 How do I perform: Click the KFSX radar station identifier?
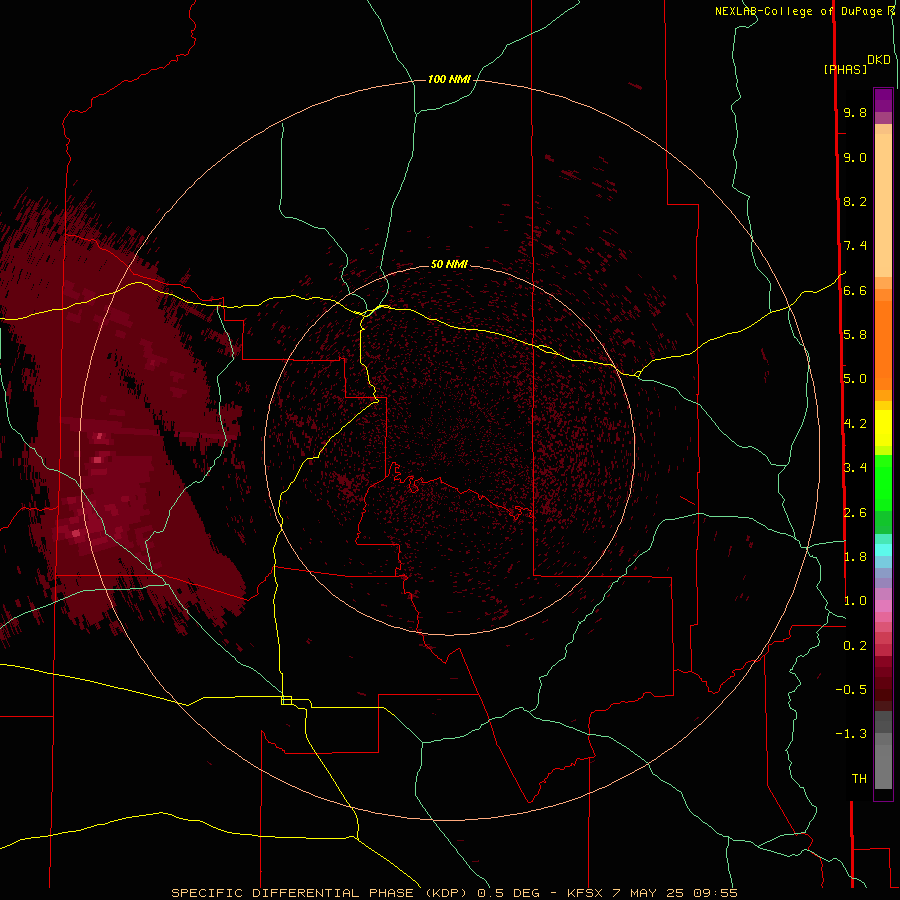click(x=585, y=893)
